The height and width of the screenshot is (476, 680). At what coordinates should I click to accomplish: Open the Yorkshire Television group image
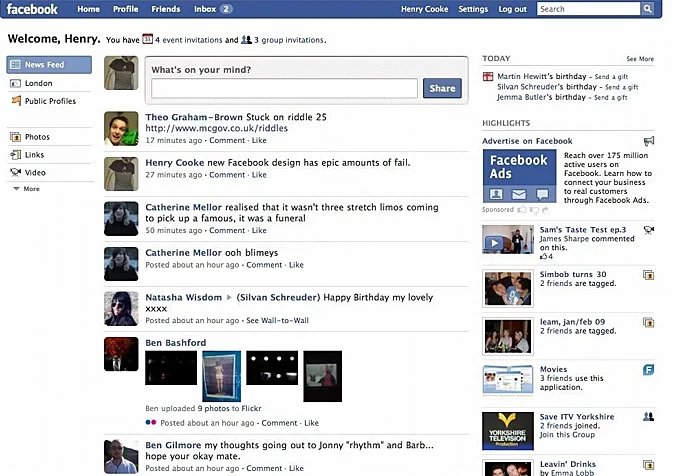coord(508,431)
